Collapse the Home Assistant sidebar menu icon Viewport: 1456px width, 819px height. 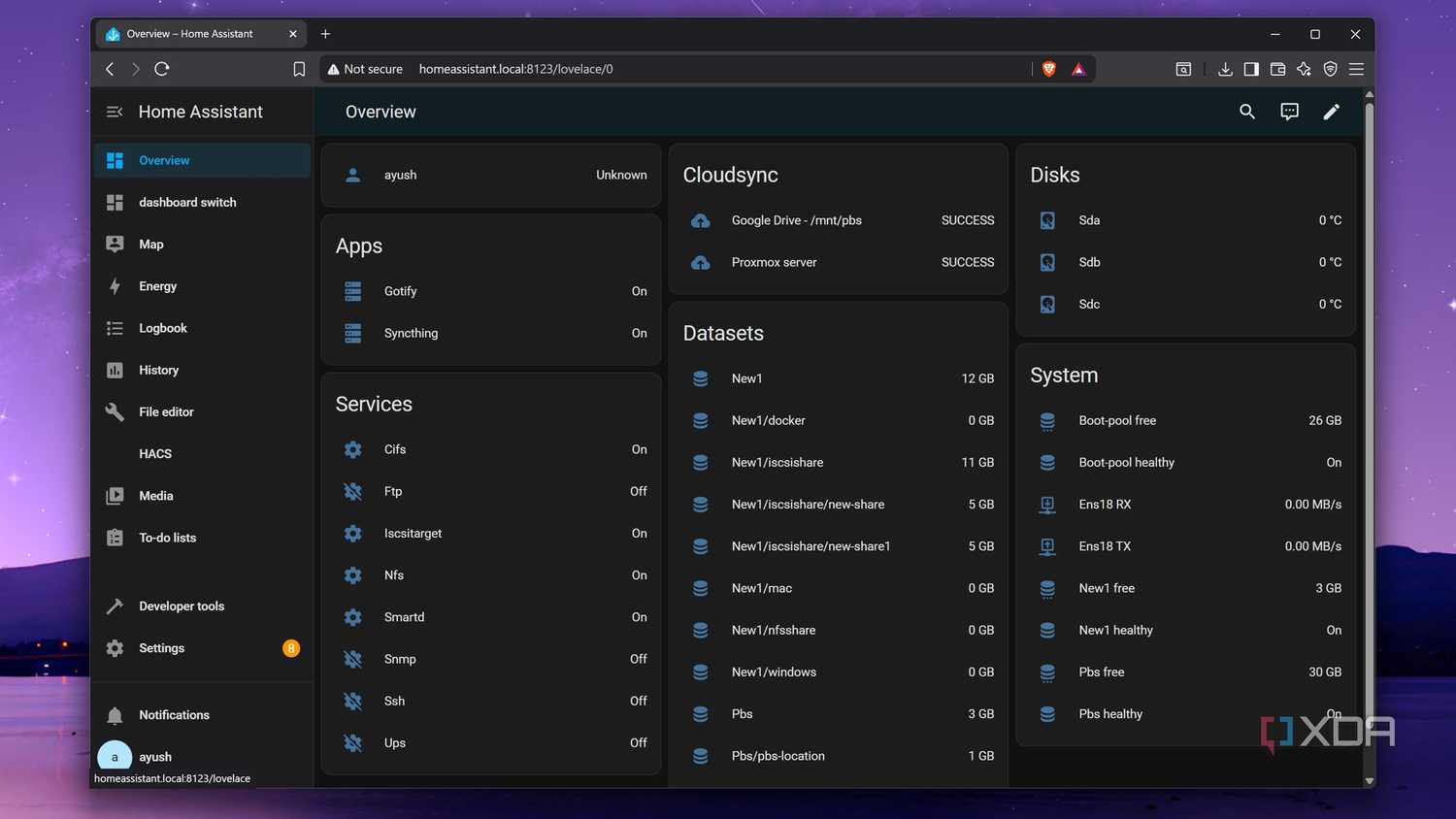click(x=115, y=112)
